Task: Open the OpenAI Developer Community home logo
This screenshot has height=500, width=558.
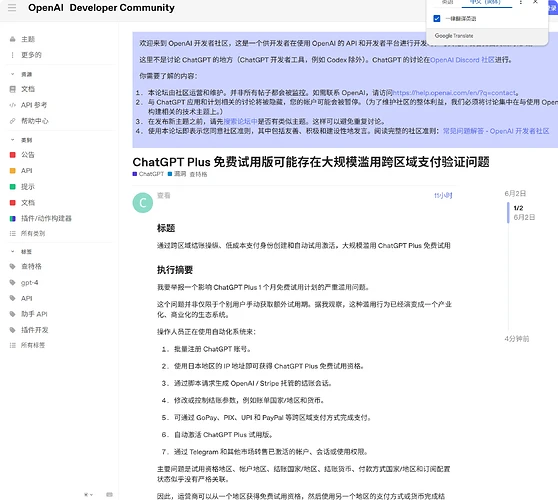Action: [x=101, y=8]
